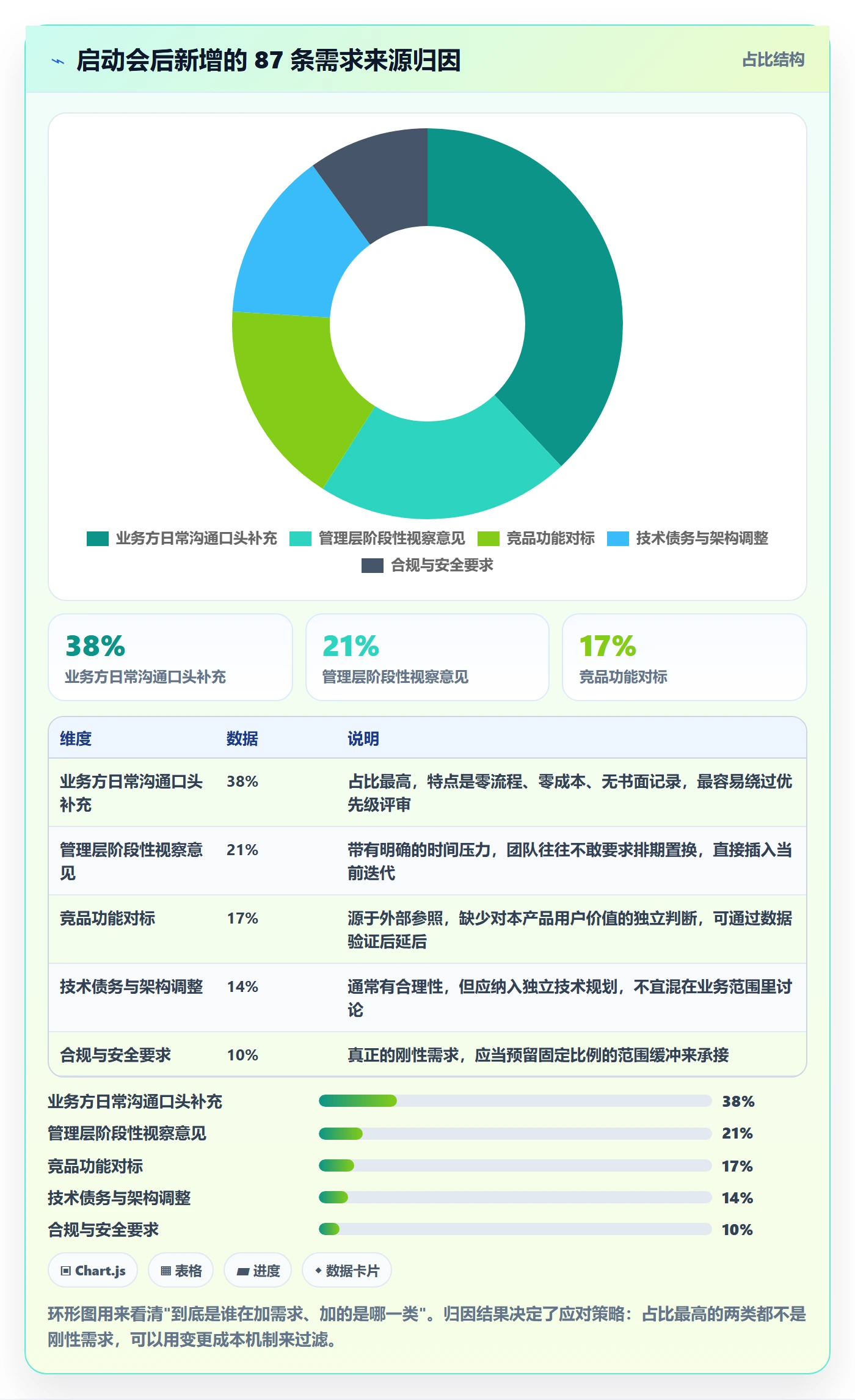This screenshot has height=1400, width=855.
Task: Click the 10% progress bar
Action: (x=515, y=1229)
